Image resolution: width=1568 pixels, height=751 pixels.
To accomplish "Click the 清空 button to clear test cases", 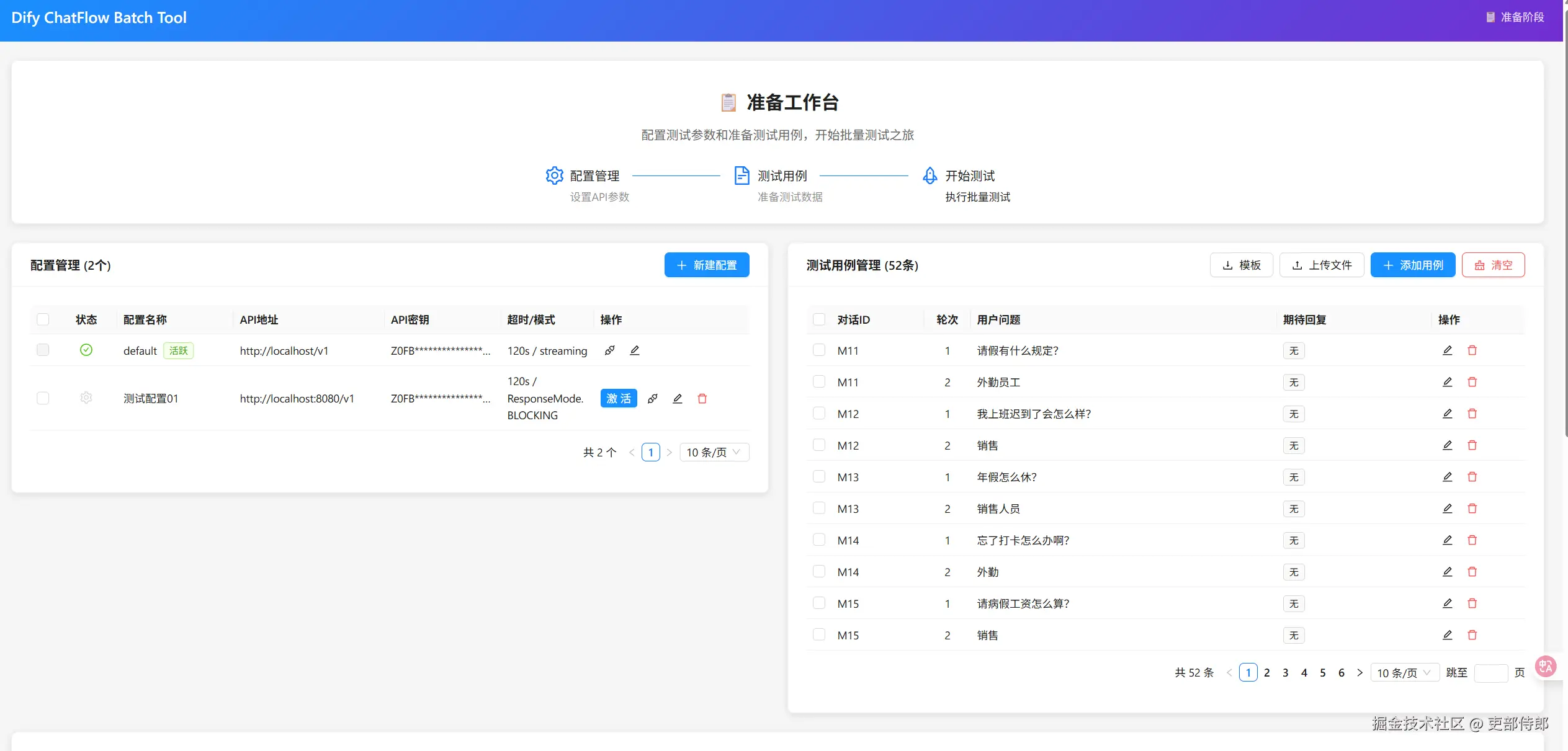I will [x=1493, y=265].
